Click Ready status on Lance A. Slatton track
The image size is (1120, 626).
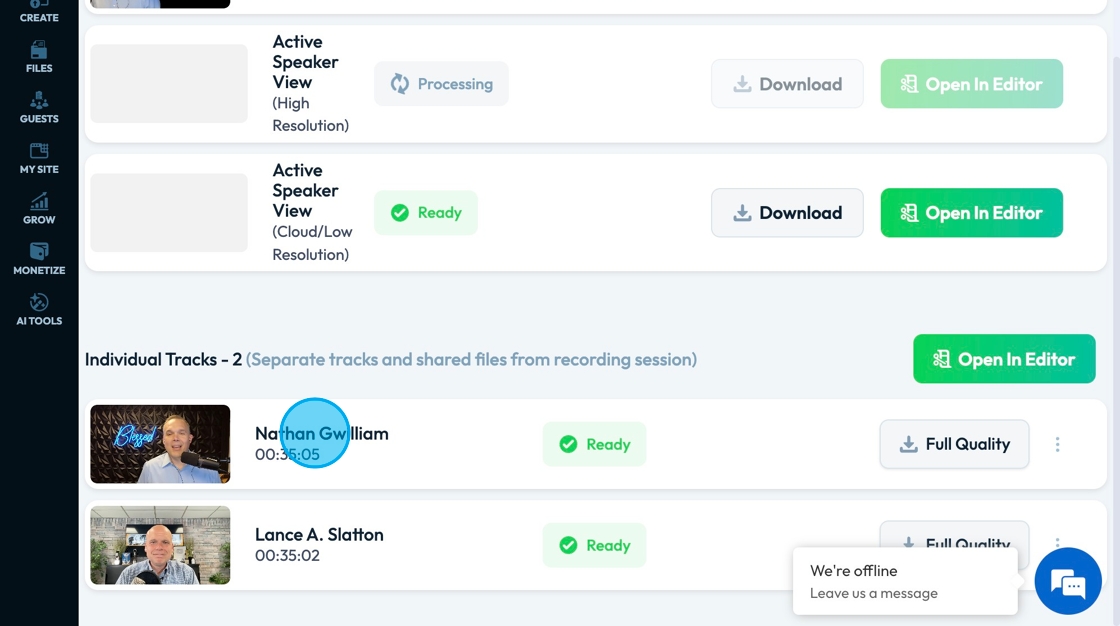click(x=594, y=545)
